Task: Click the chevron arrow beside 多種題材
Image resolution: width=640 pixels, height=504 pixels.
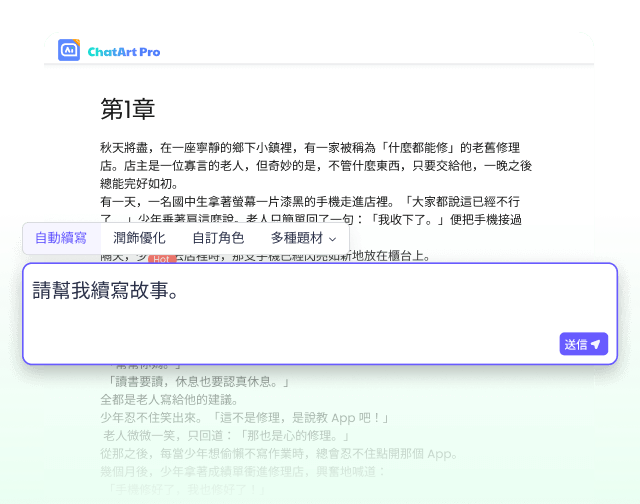Action: (333, 239)
